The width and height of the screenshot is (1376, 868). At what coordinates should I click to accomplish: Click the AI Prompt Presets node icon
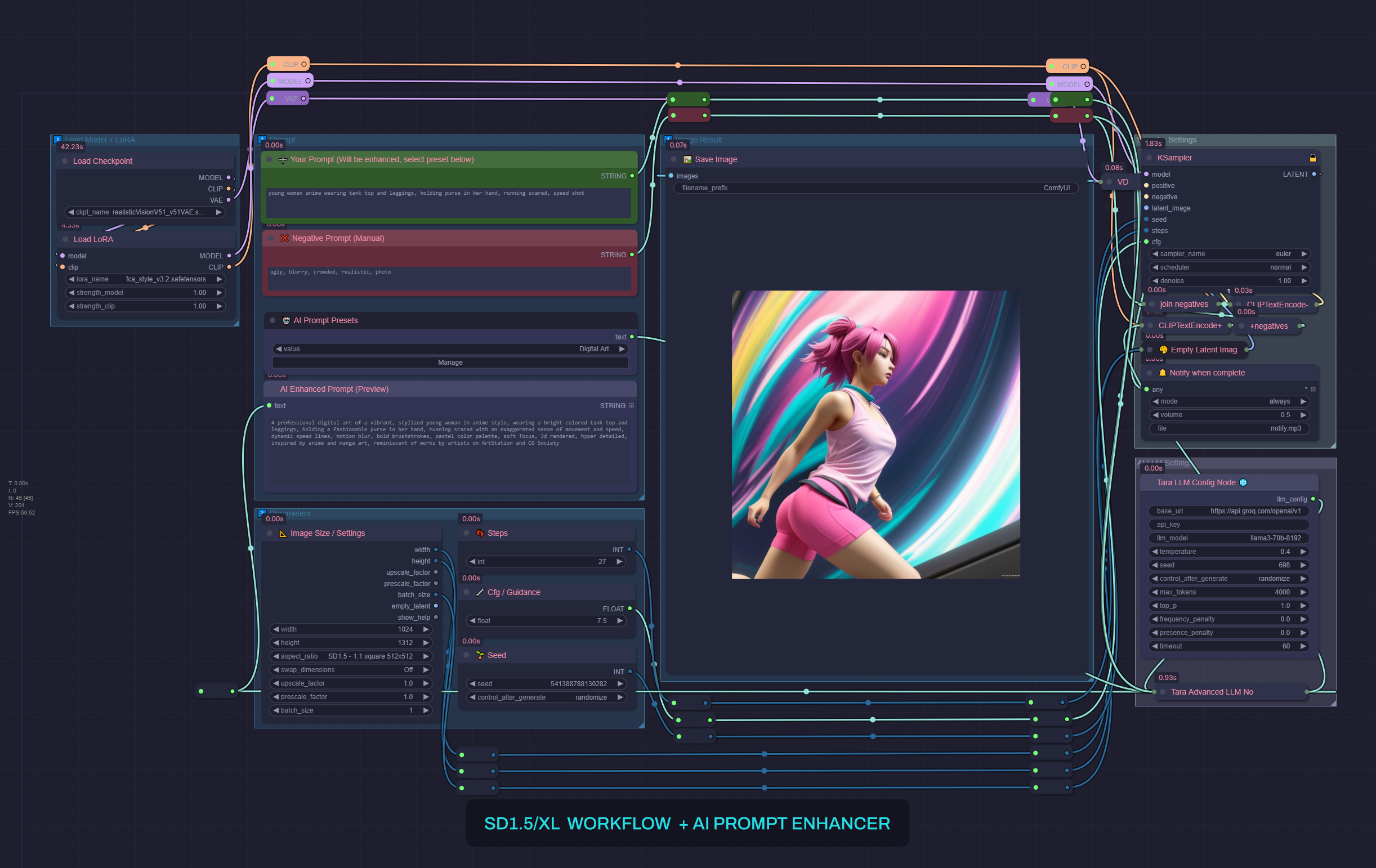click(286, 320)
